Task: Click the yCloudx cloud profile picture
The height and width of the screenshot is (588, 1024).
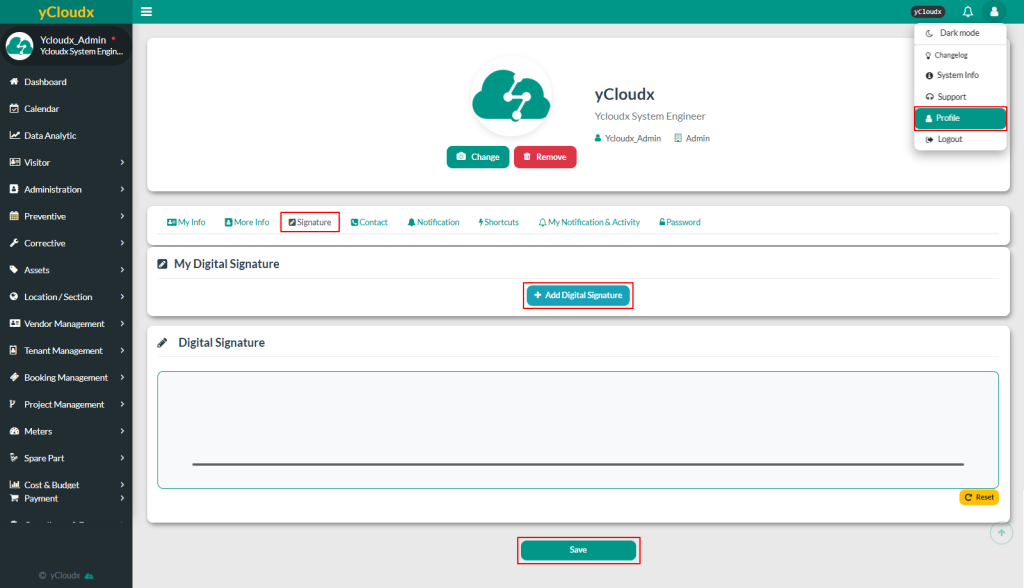Action: tap(511, 96)
